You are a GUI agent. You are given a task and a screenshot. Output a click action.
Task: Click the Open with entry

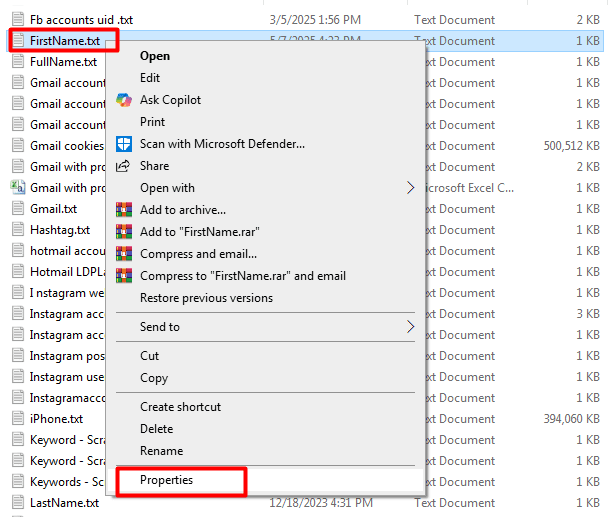167,188
